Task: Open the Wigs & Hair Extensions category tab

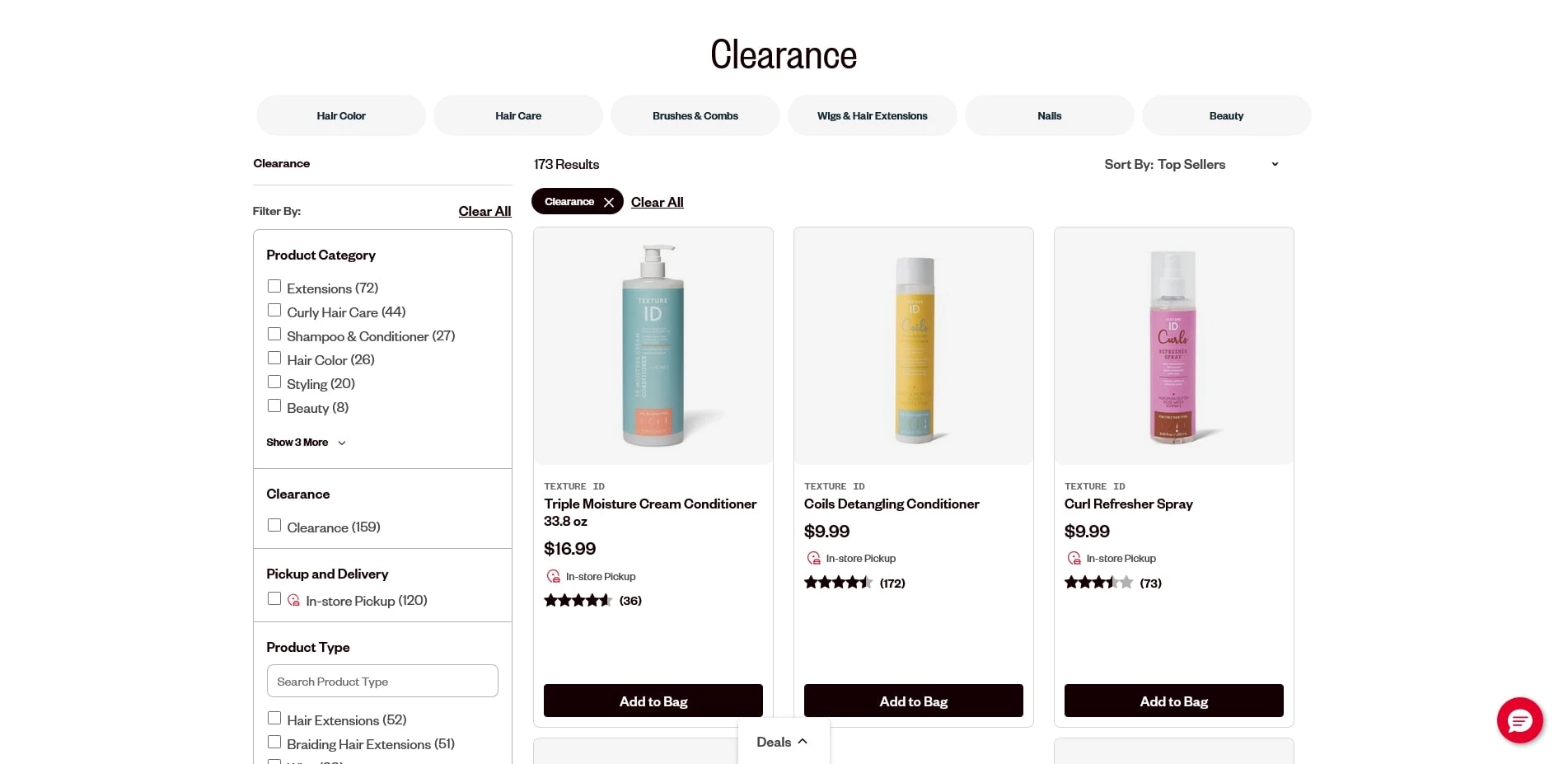Action: [872, 115]
